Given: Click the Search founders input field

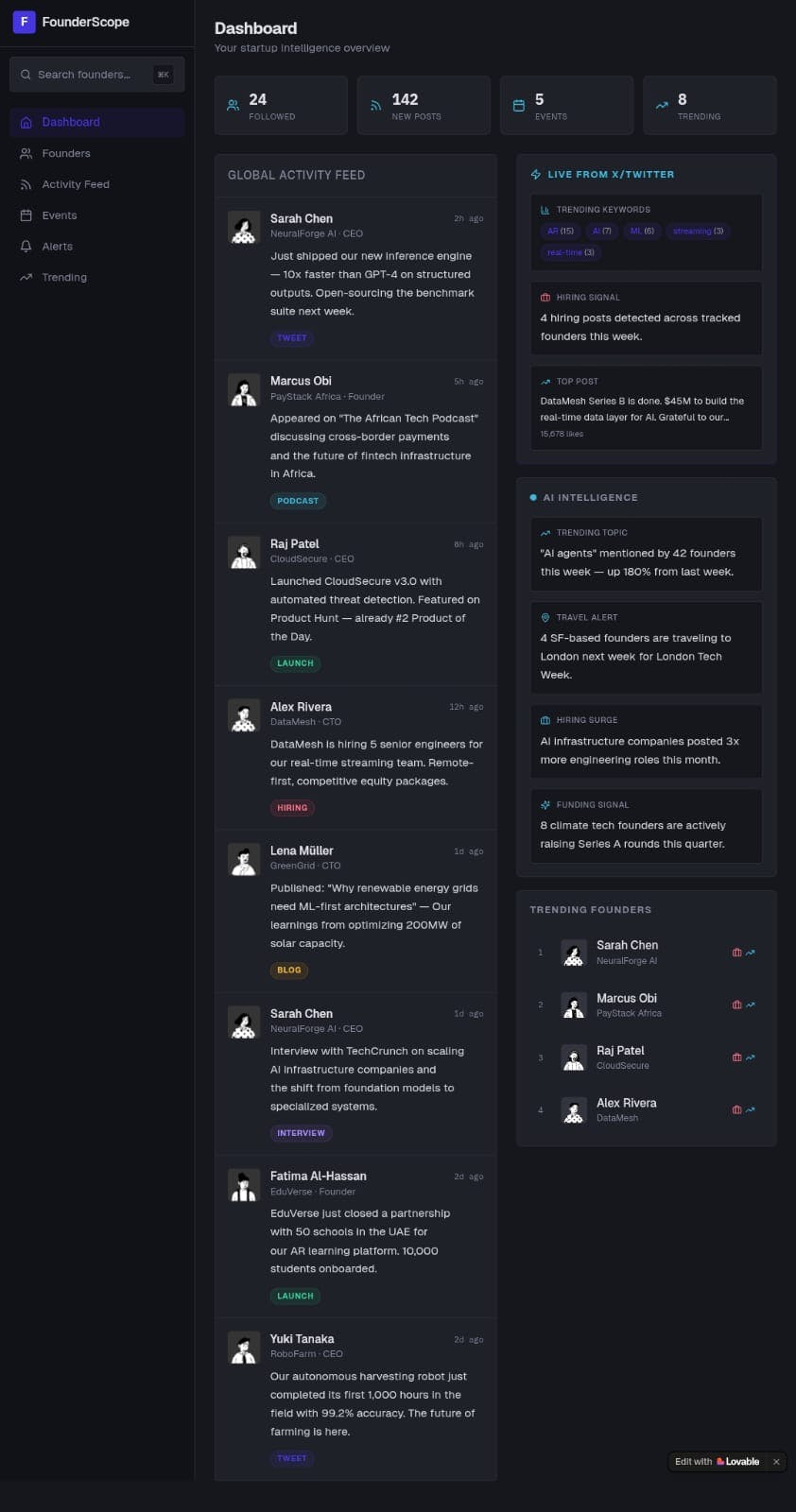Looking at the screenshot, I should tap(85, 75).
